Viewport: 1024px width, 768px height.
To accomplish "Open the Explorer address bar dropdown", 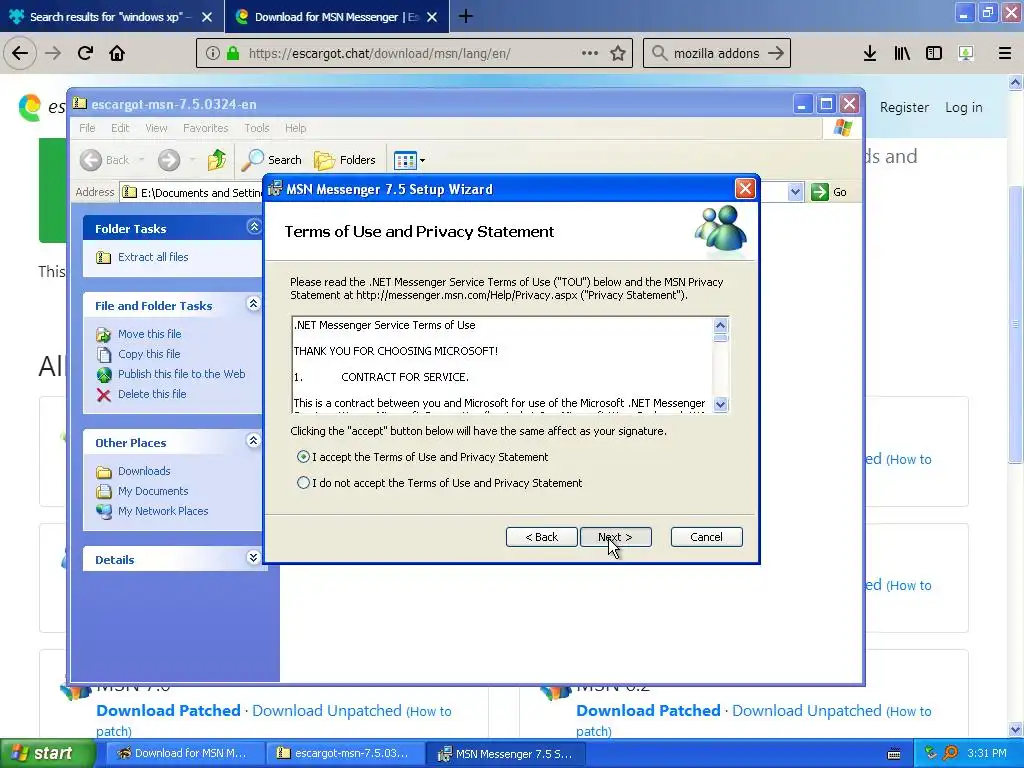I will click(795, 192).
